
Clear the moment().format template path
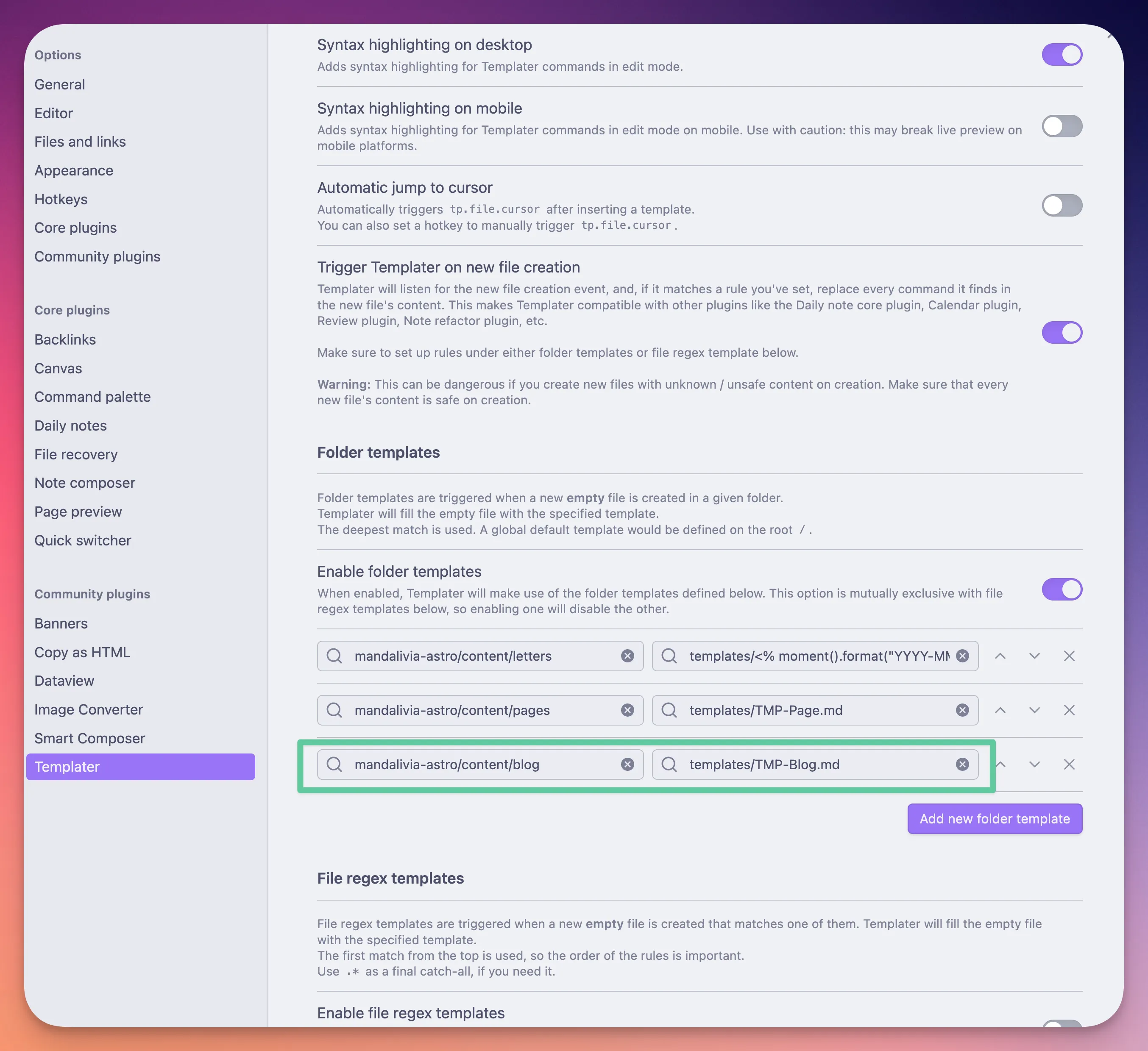[962, 656]
